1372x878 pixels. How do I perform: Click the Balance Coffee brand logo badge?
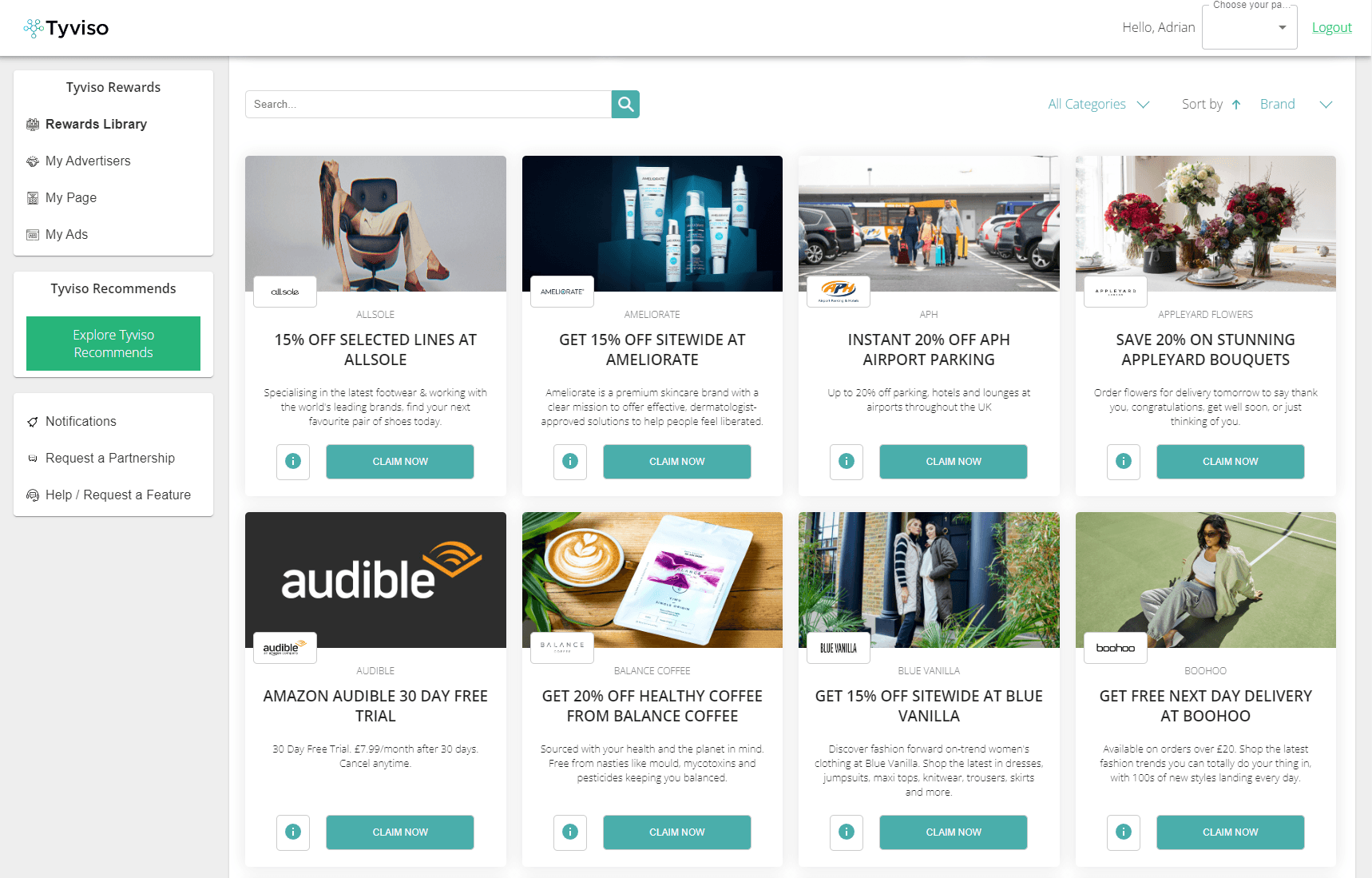[562, 648]
